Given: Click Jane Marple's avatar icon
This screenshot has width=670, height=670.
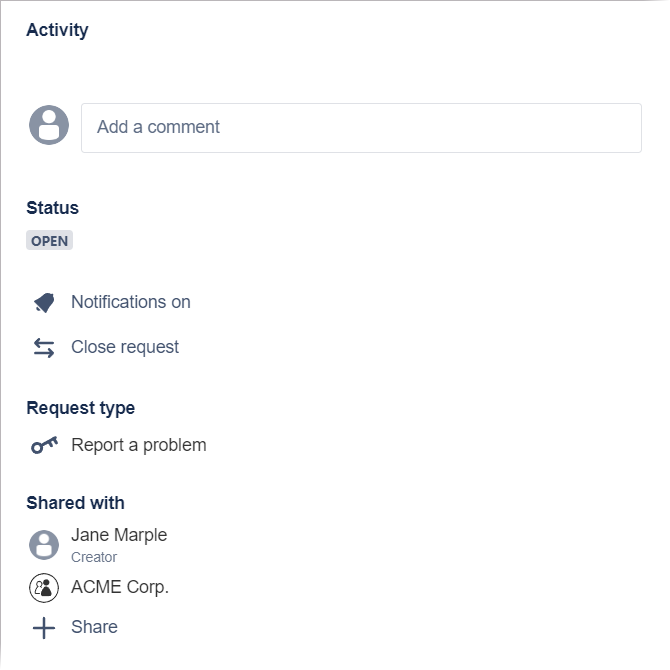Looking at the screenshot, I should (44, 544).
